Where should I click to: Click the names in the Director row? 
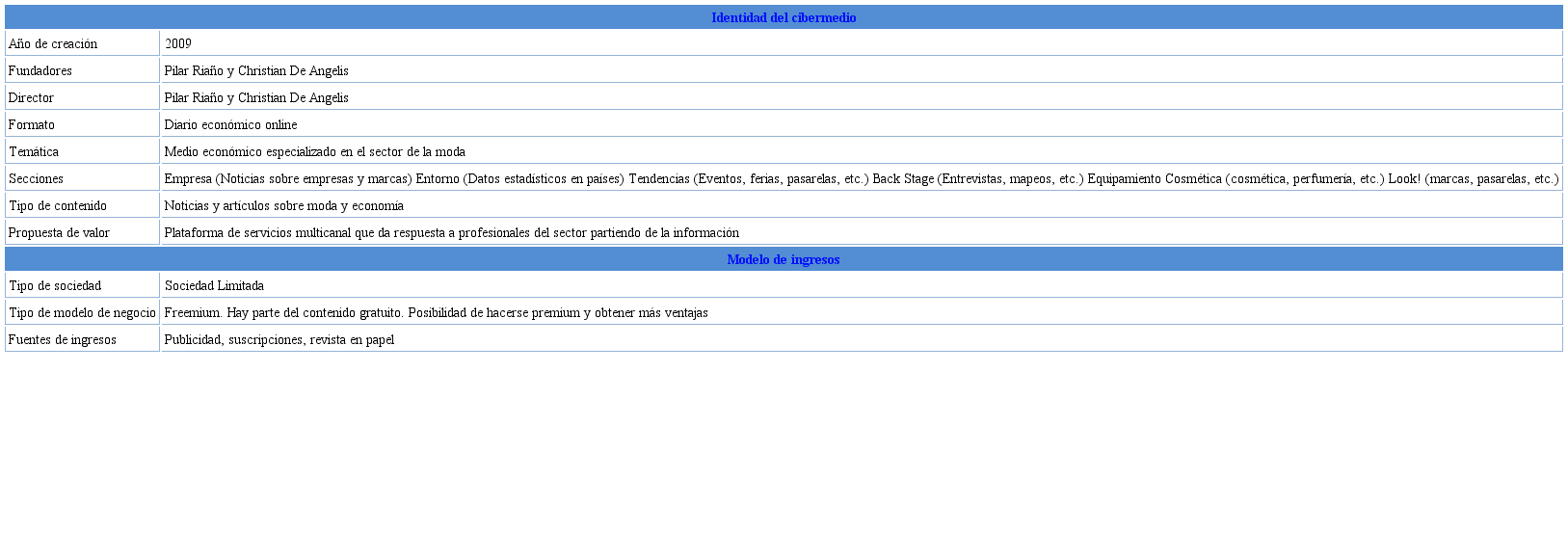(256, 97)
